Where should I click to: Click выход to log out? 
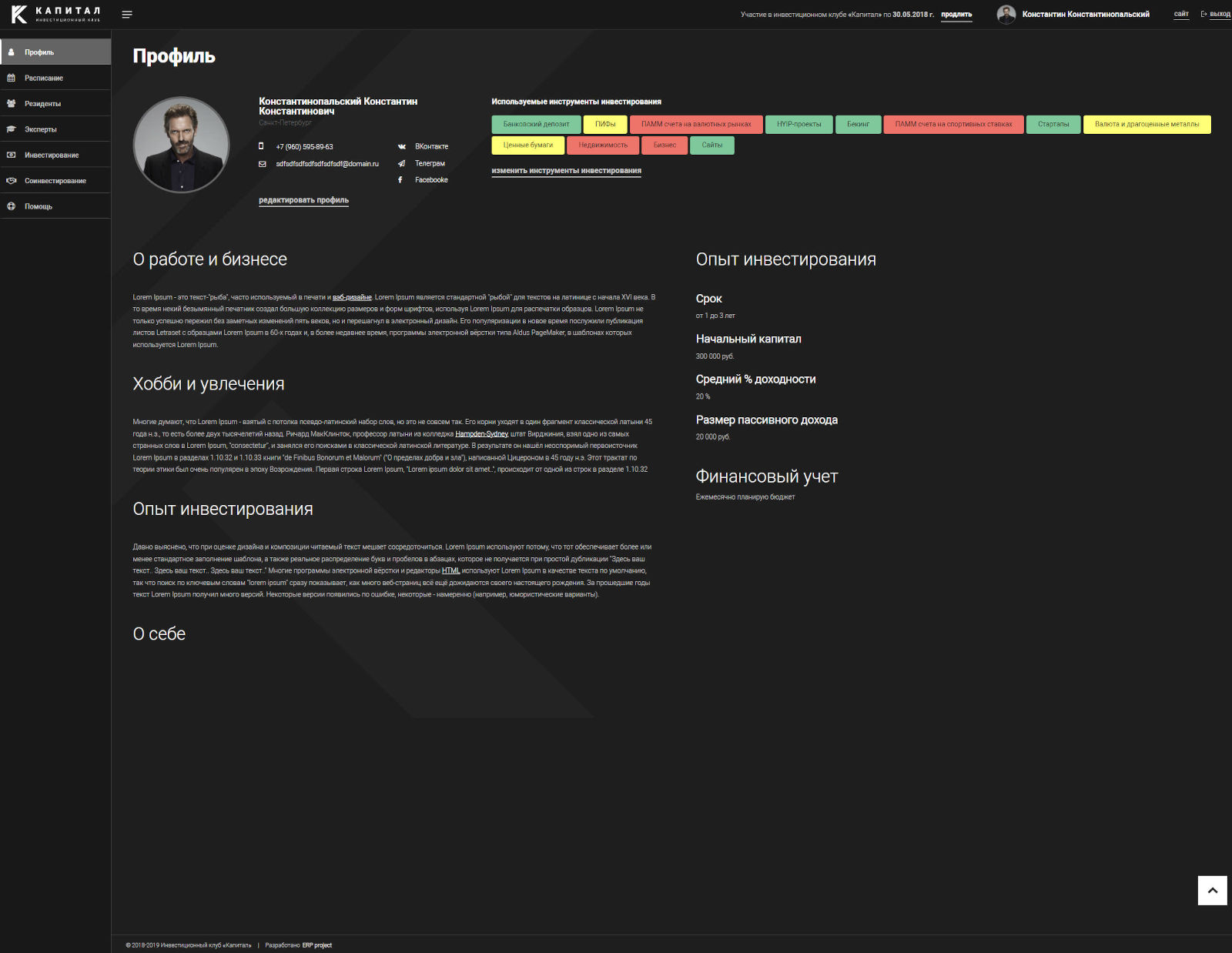pyautogui.click(x=1219, y=14)
